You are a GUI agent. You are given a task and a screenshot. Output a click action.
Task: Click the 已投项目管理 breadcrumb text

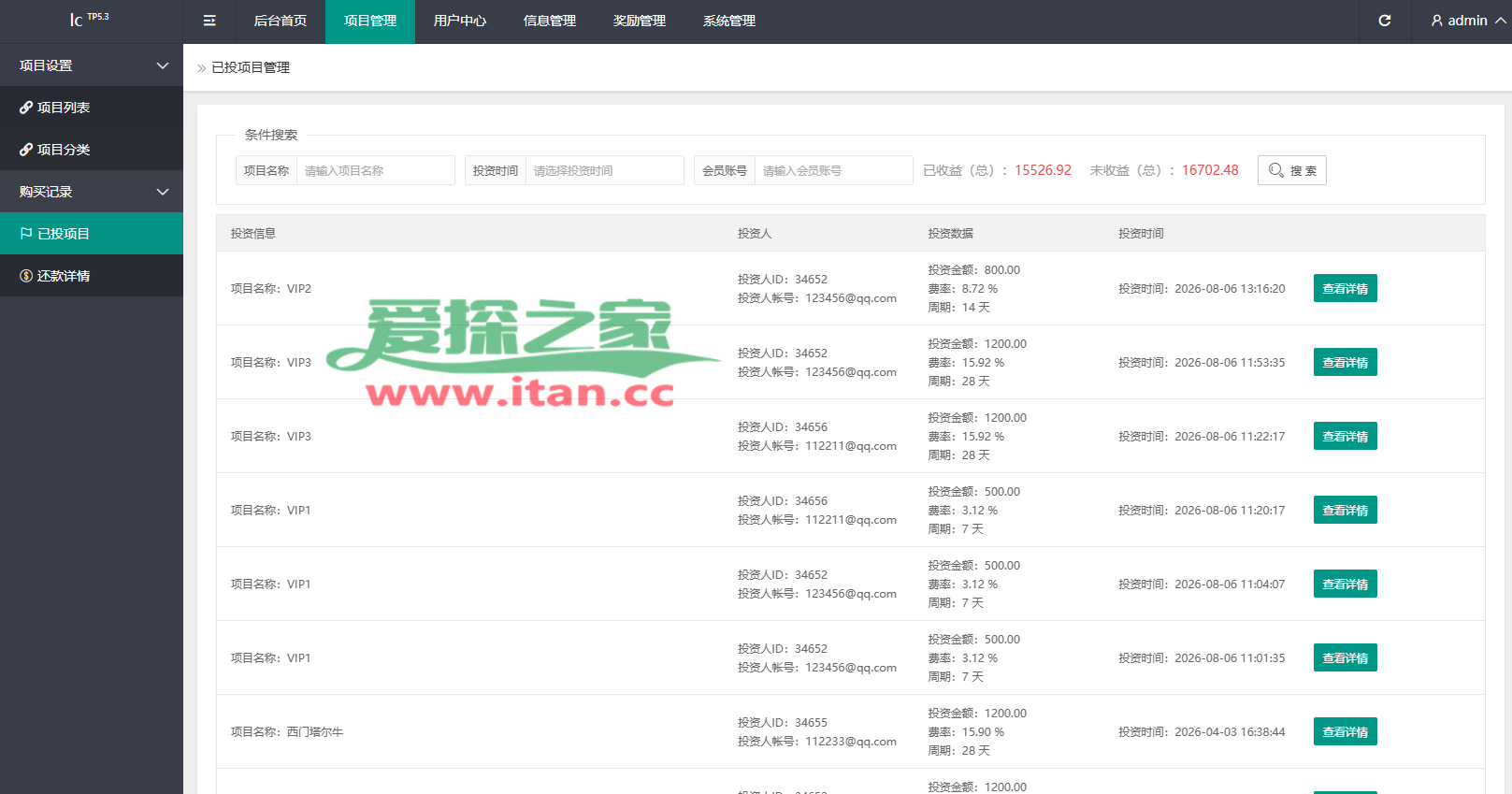pos(251,68)
